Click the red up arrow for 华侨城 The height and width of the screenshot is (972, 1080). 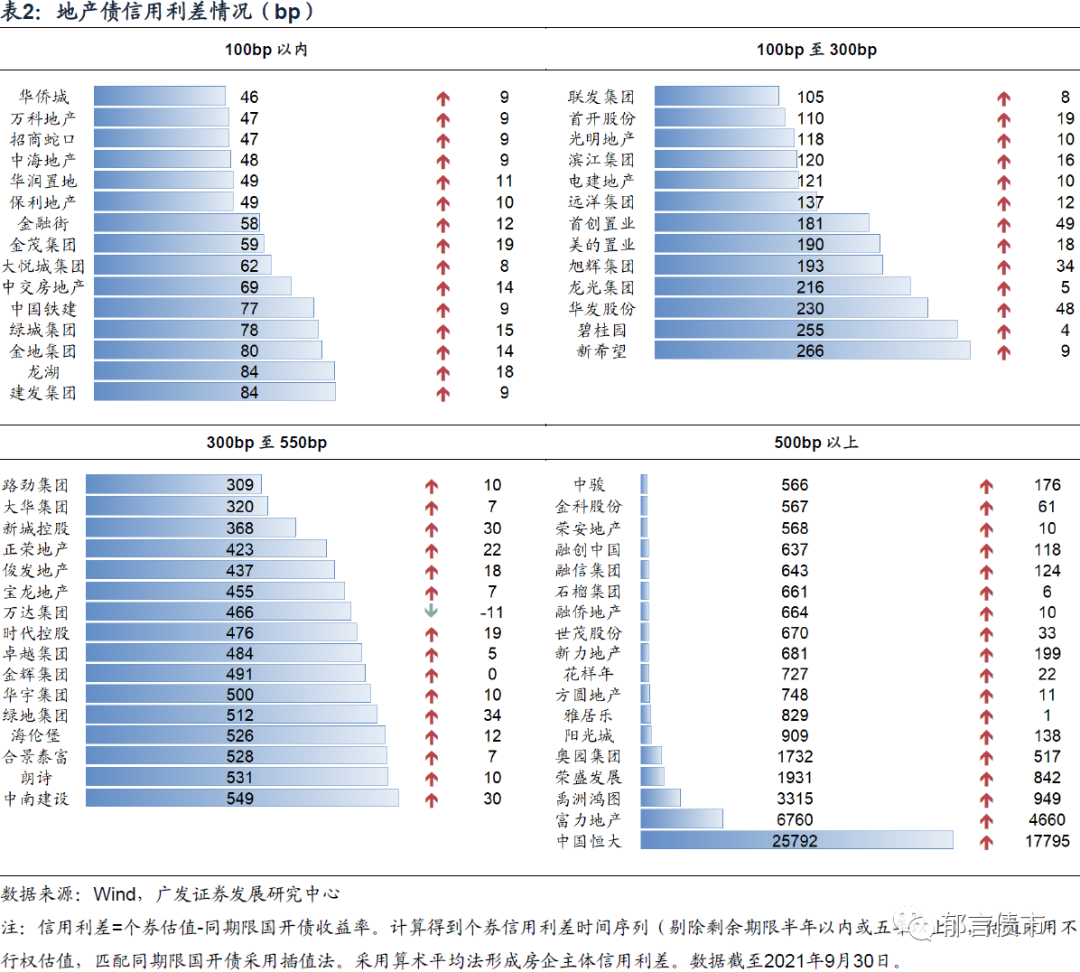[443, 98]
